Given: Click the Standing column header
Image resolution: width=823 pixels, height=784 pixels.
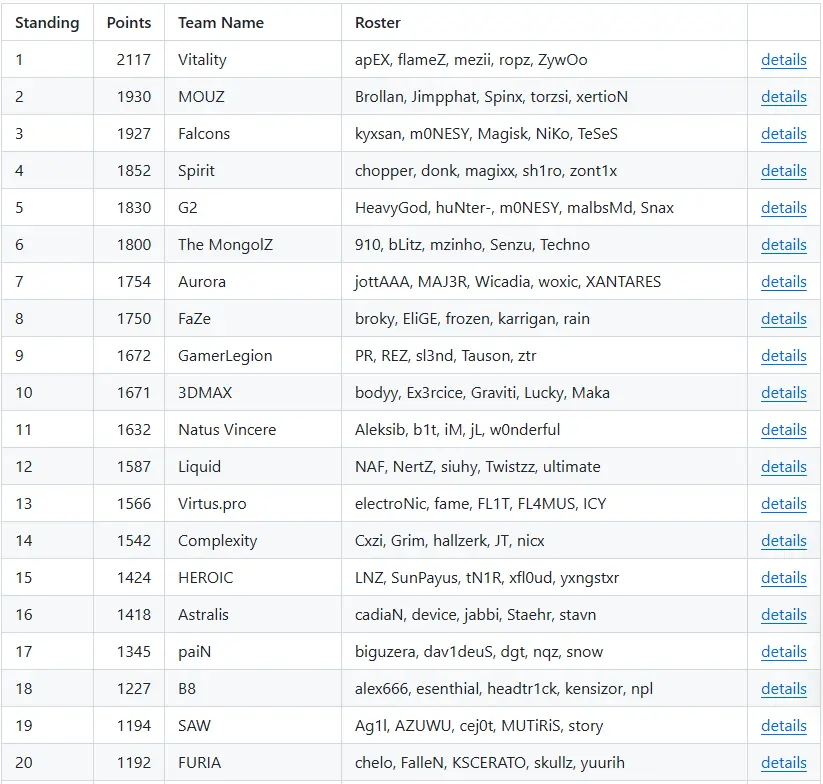Looking at the screenshot, I should pos(47,23).
